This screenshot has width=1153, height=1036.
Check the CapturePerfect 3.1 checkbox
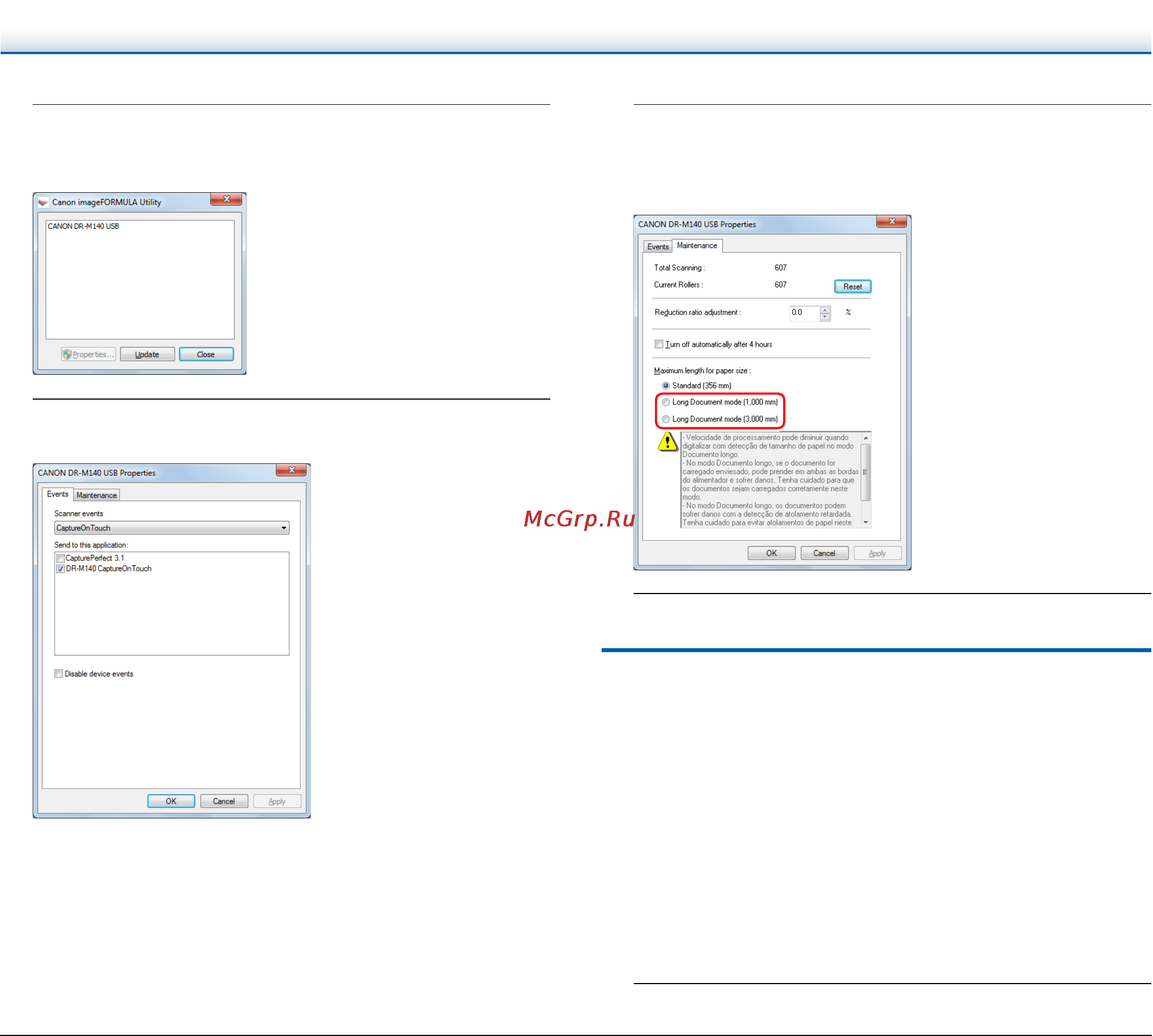click(60, 559)
